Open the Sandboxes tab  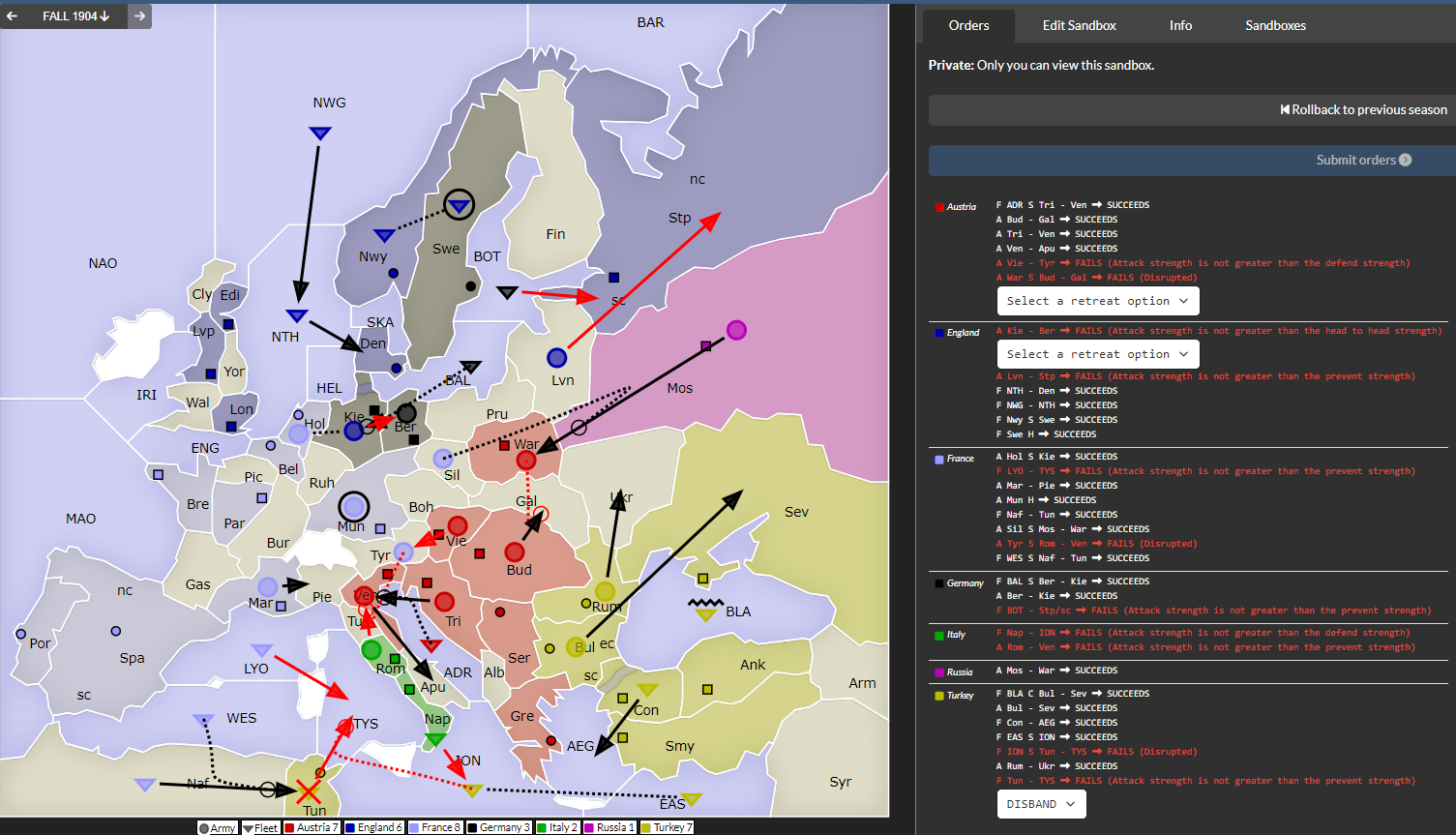(x=1275, y=25)
